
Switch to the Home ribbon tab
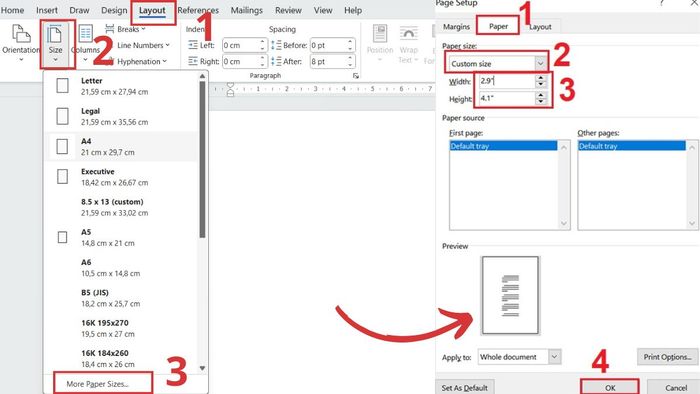pyautogui.click(x=12, y=10)
